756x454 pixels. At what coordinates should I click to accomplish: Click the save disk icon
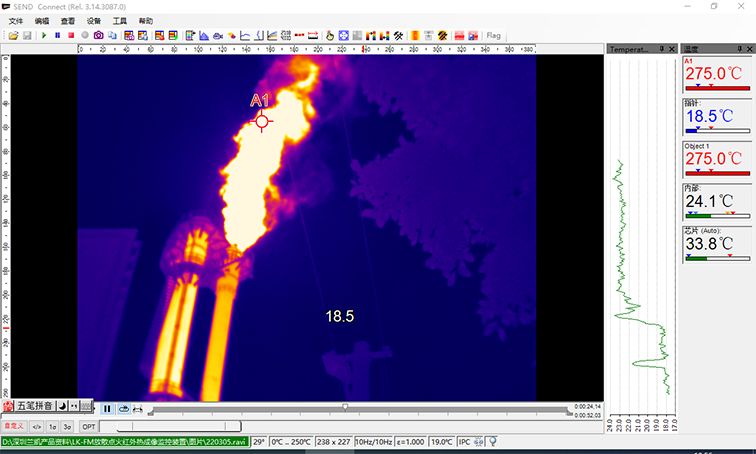click(x=27, y=36)
